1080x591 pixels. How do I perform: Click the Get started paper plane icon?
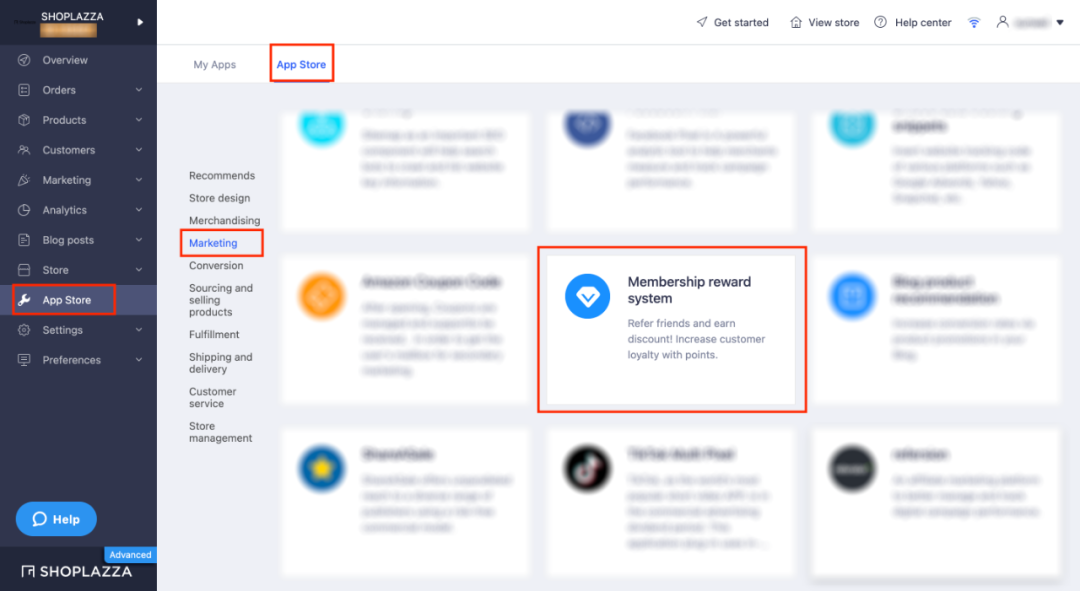[x=702, y=22]
